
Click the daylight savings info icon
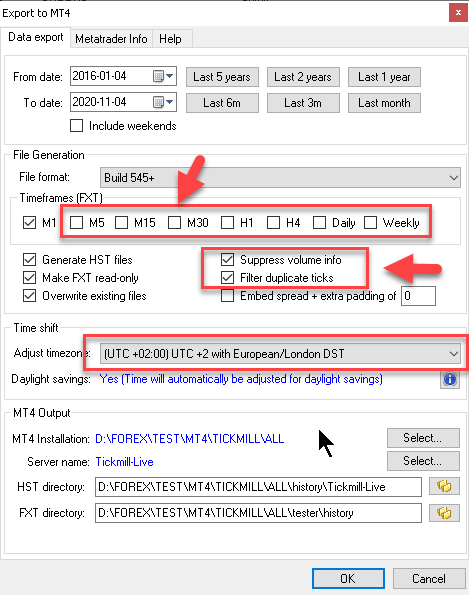[450, 379]
